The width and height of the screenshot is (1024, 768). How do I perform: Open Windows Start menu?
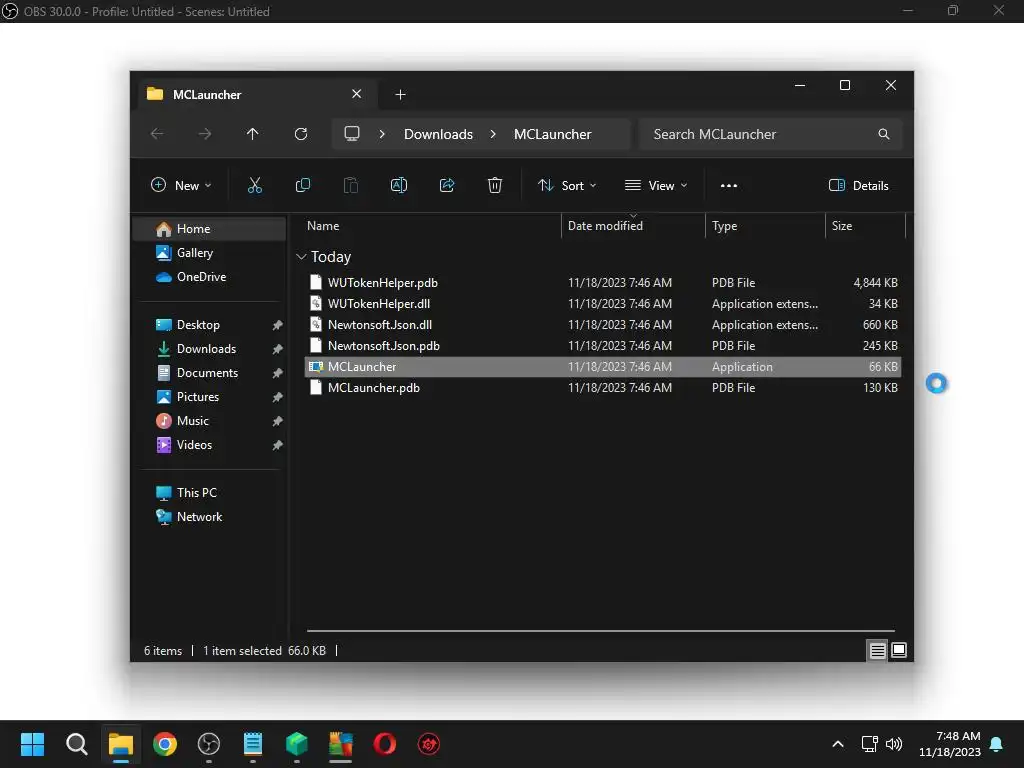(x=32, y=744)
